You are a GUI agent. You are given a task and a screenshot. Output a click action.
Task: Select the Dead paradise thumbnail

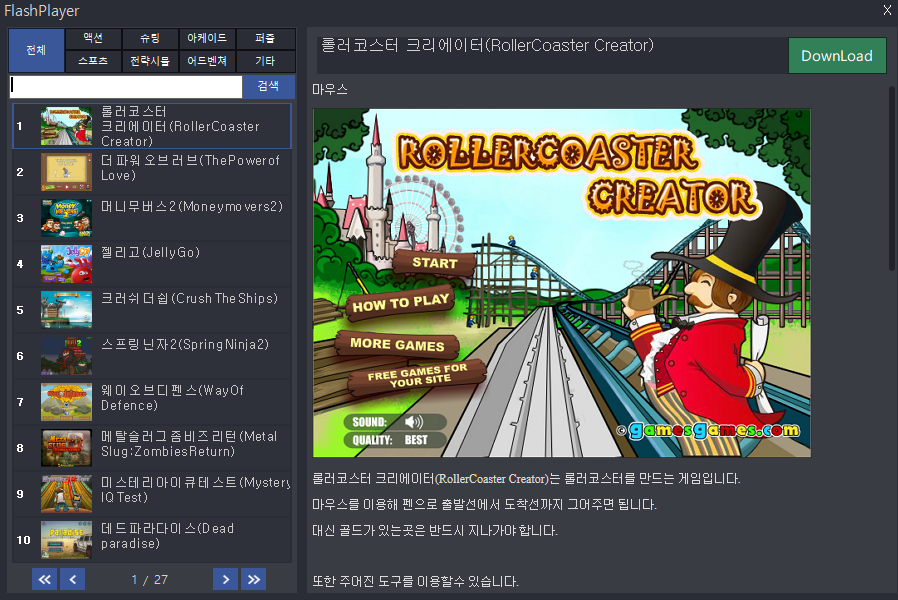[x=66, y=540]
